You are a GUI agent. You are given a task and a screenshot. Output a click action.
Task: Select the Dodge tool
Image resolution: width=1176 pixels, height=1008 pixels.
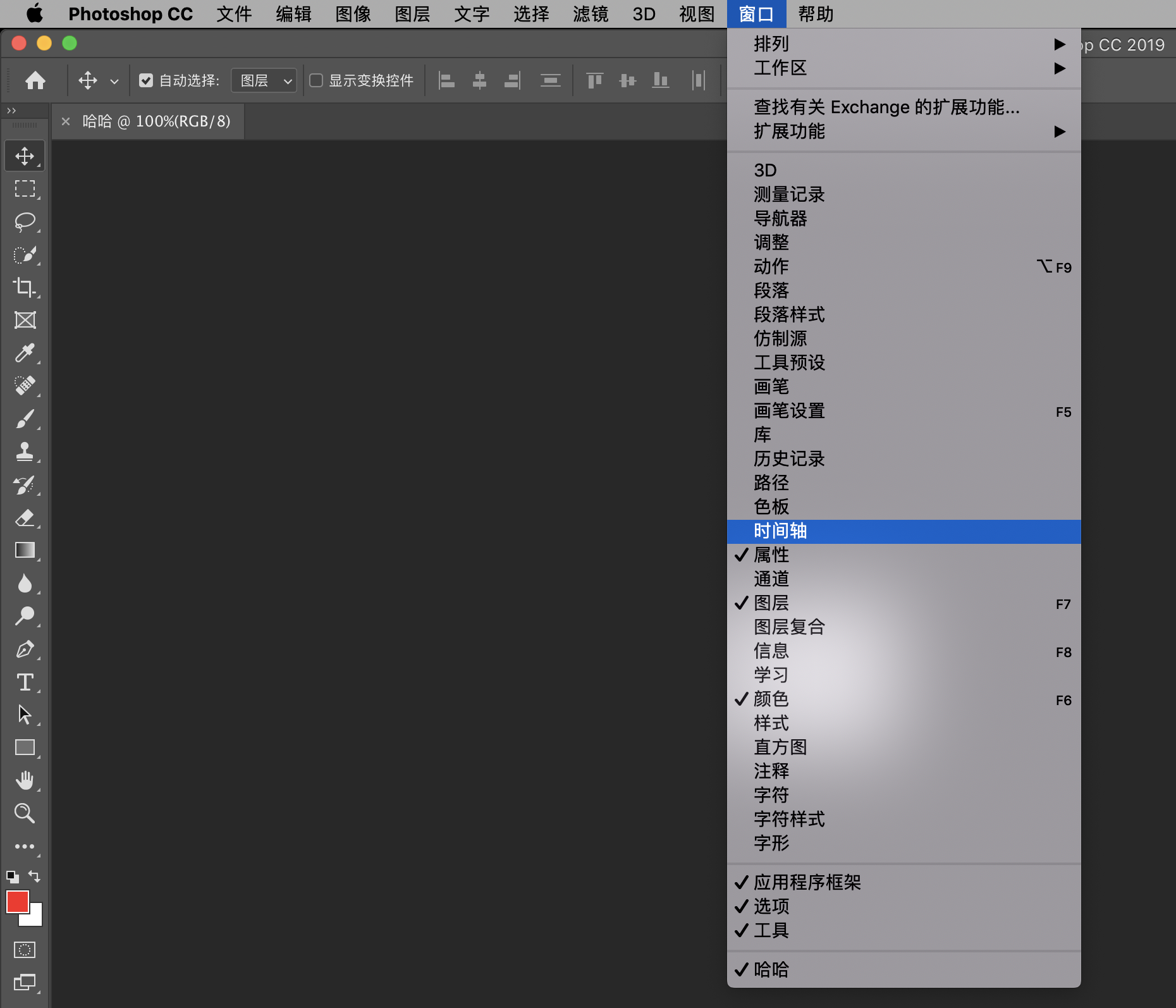pos(25,616)
